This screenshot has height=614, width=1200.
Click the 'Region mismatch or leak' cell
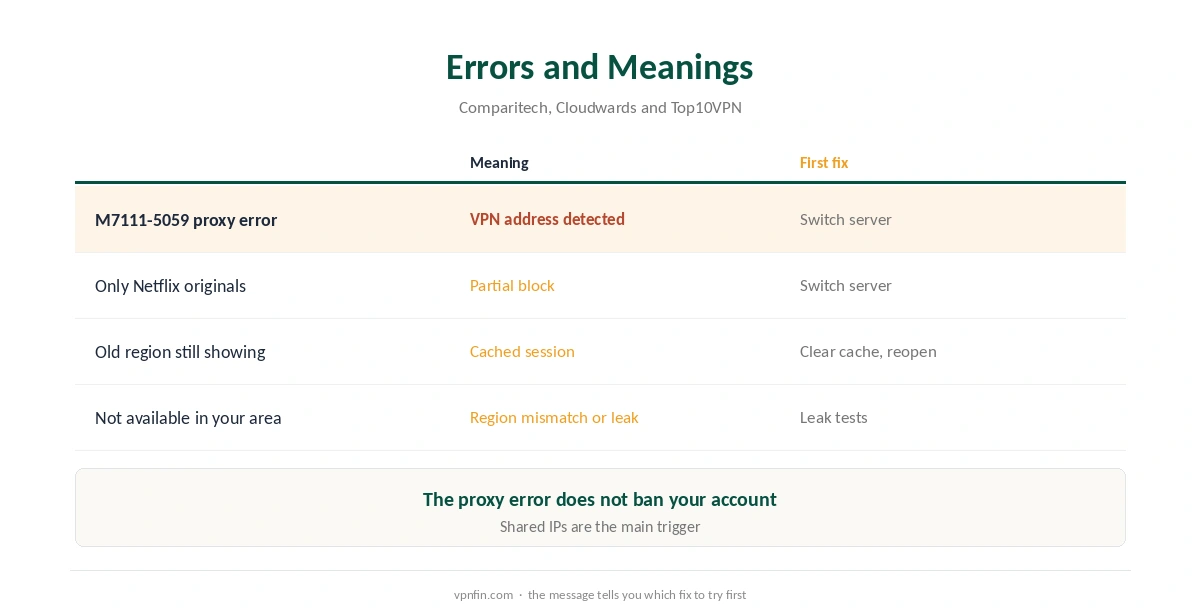click(x=554, y=417)
